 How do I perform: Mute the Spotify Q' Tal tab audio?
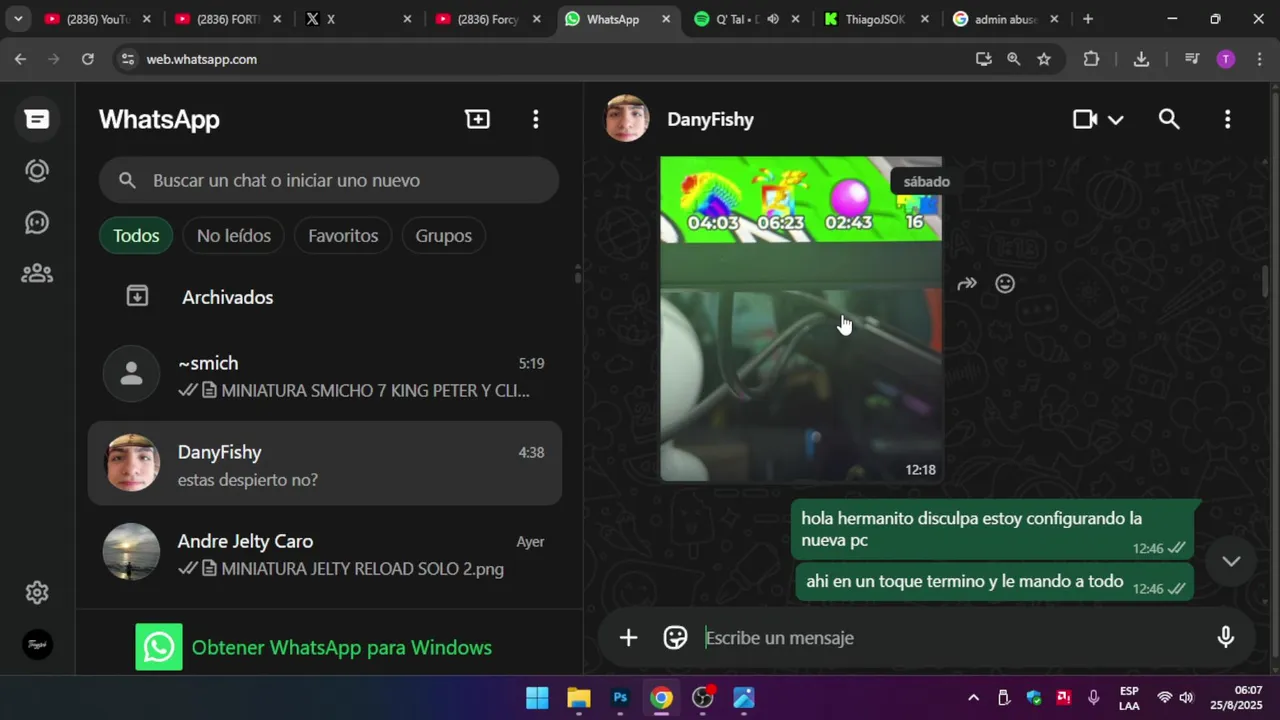tap(773, 19)
